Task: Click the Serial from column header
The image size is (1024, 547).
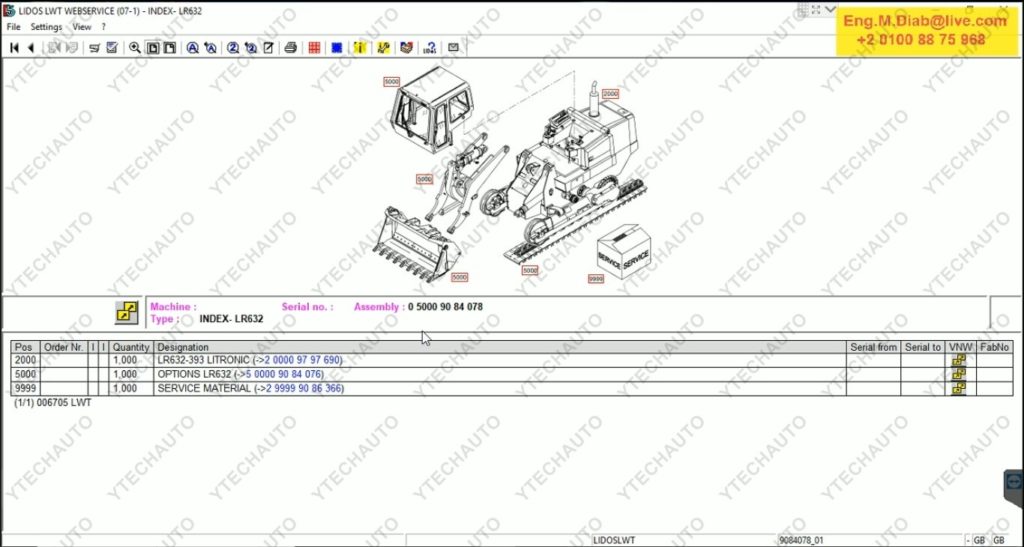Action: point(873,347)
